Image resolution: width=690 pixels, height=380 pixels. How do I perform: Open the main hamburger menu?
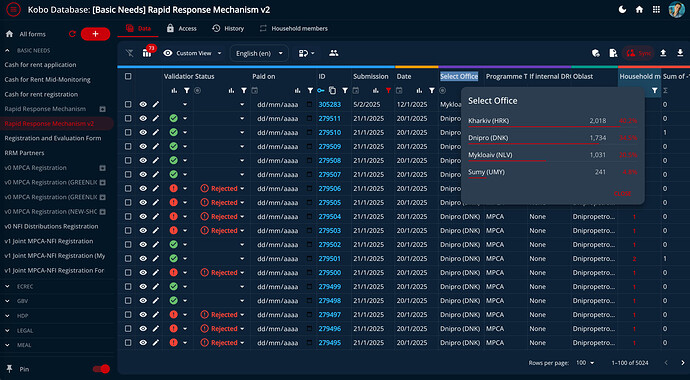pos(13,10)
